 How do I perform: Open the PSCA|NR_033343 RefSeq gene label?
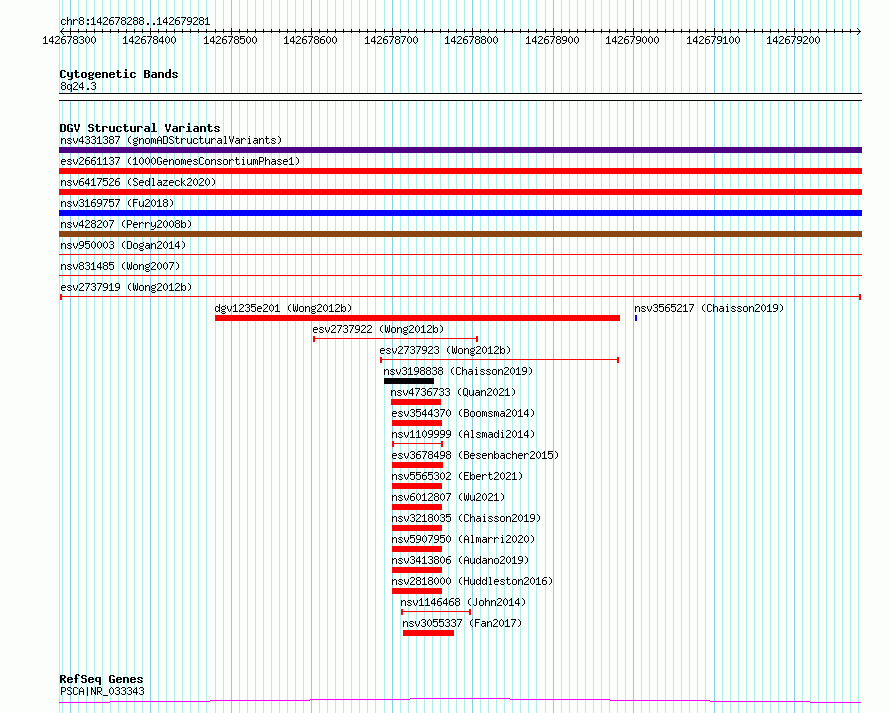(102, 691)
